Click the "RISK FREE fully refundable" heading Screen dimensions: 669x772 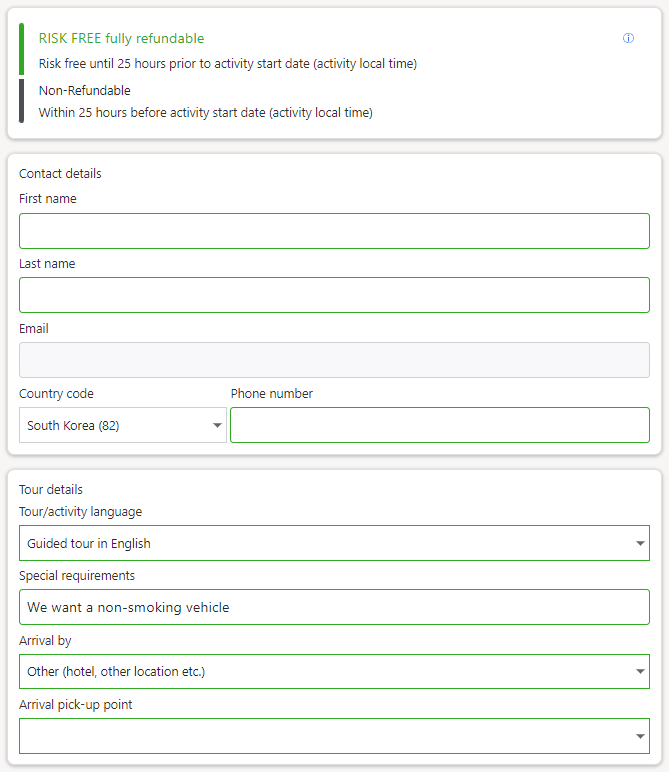pos(121,38)
